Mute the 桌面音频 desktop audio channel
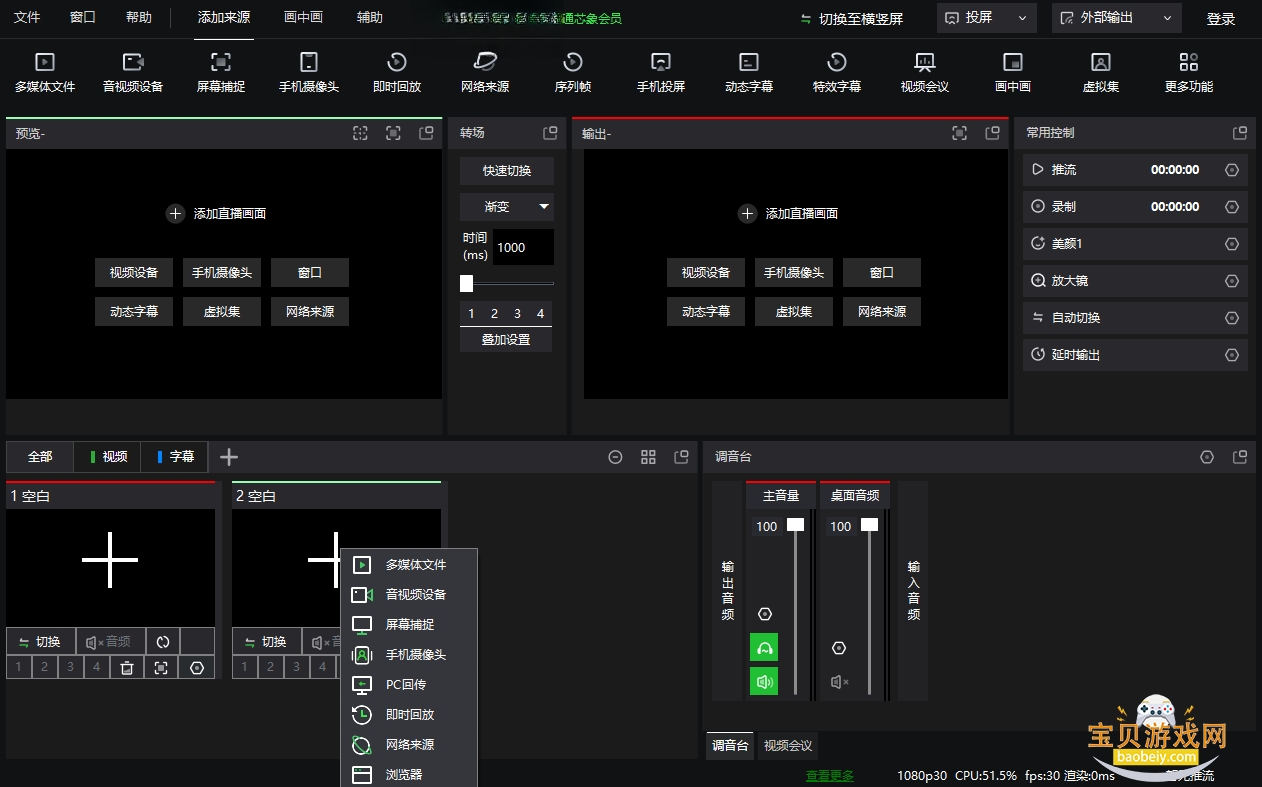 point(839,682)
